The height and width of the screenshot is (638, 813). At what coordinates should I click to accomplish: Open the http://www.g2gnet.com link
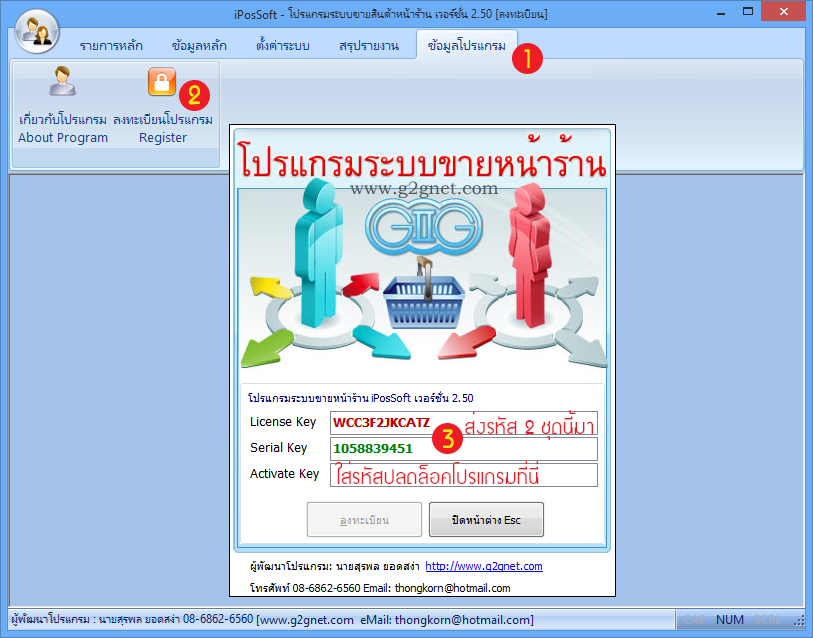484,566
